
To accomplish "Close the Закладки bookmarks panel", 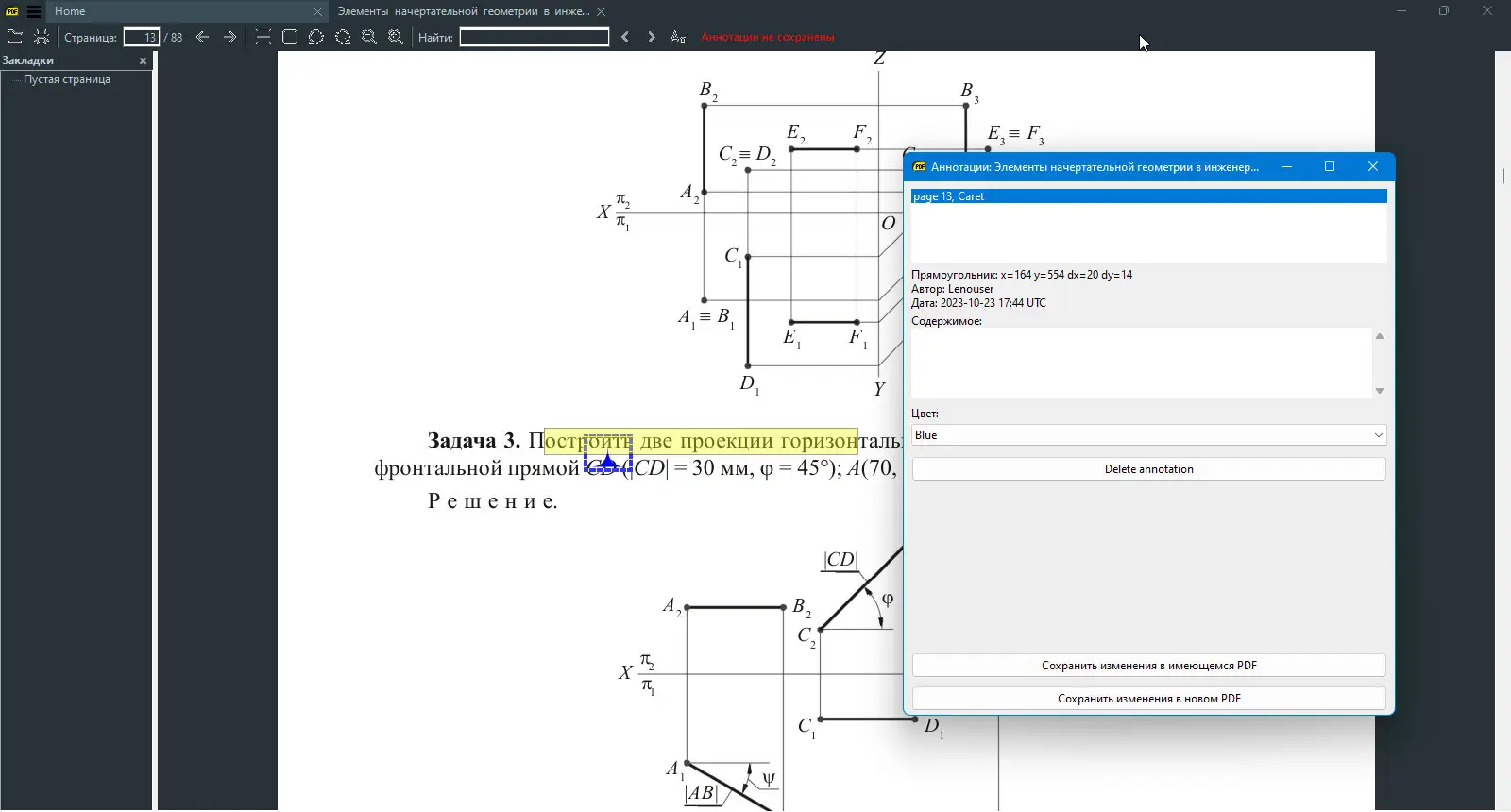I will point(144,60).
